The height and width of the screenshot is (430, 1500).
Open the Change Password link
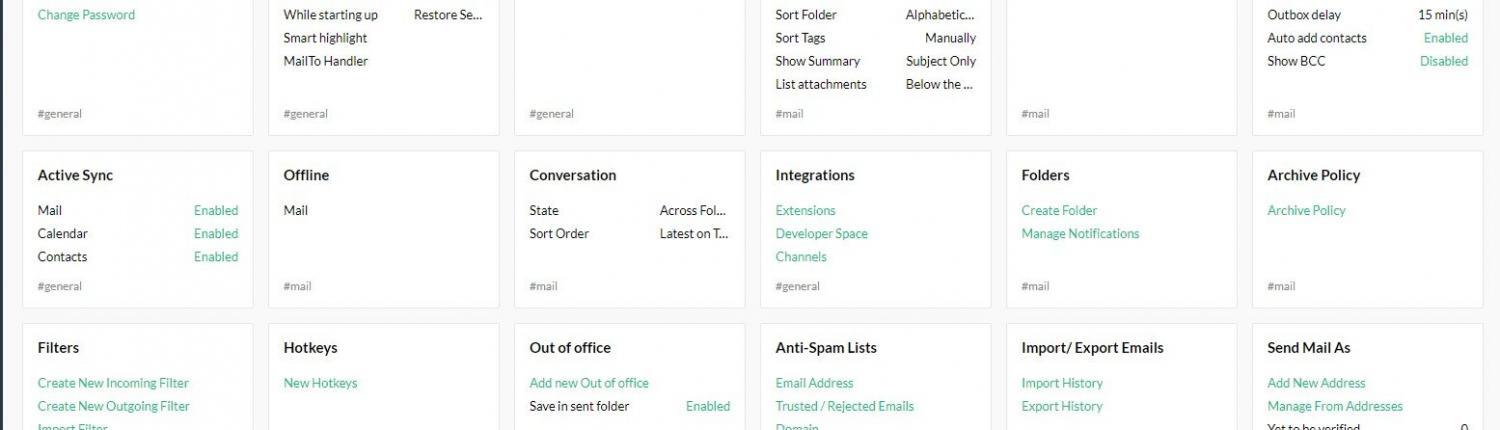tap(86, 15)
